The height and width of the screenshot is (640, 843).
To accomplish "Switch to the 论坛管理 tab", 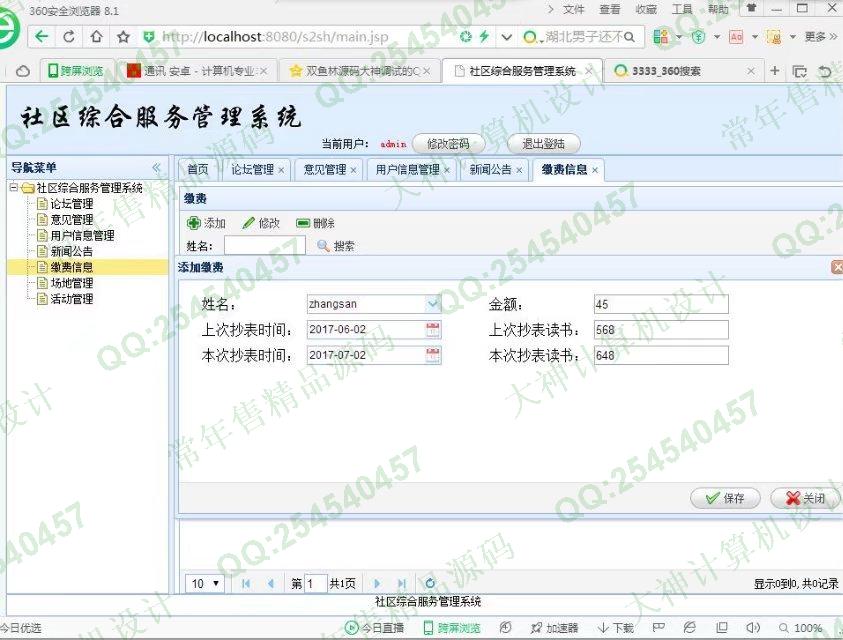I will (x=253, y=169).
